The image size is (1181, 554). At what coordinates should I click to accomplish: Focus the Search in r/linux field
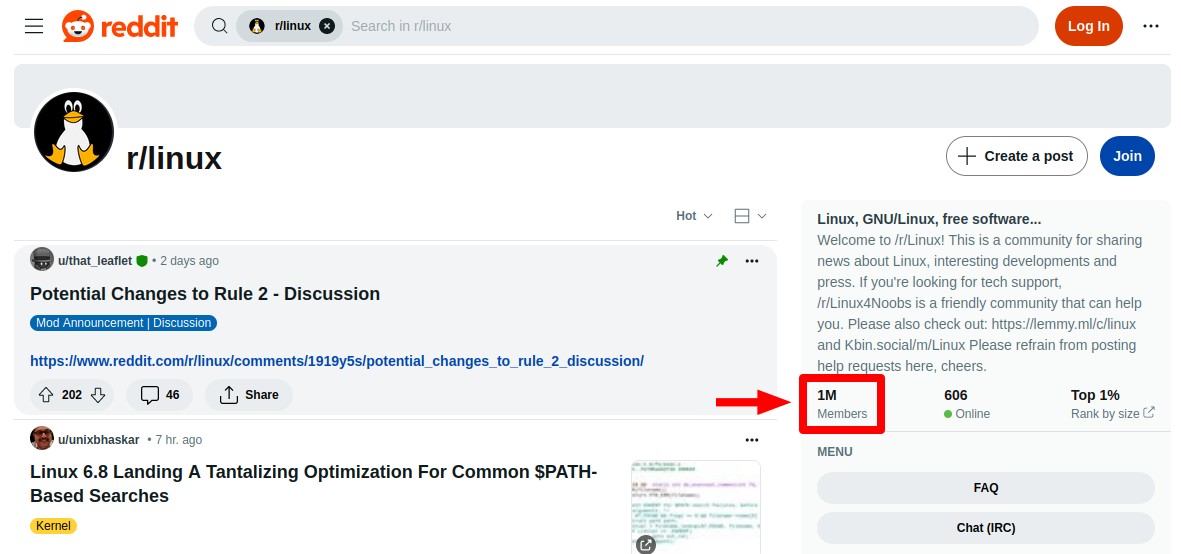pos(689,26)
